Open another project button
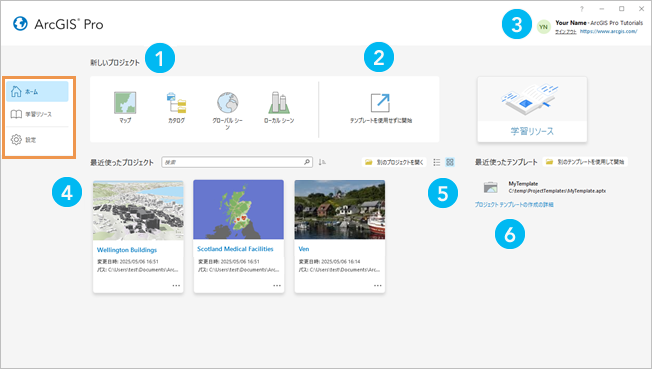Viewport: 652px width, 369px height. click(x=394, y=162)
